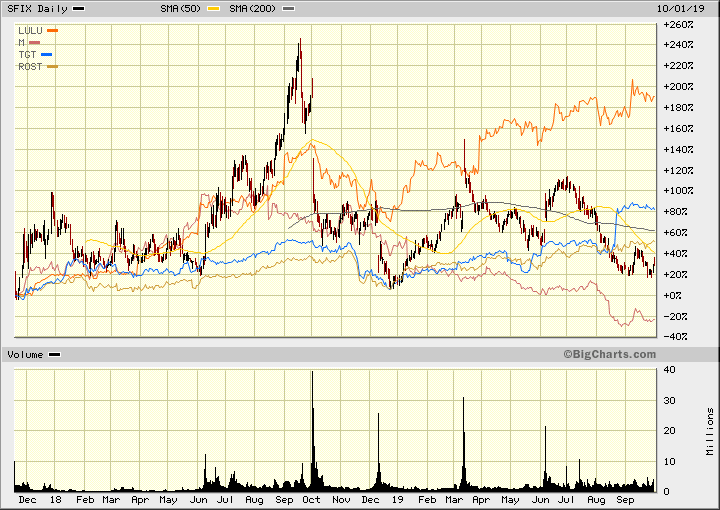Click the +260% axis label

(x=678, y=24)
